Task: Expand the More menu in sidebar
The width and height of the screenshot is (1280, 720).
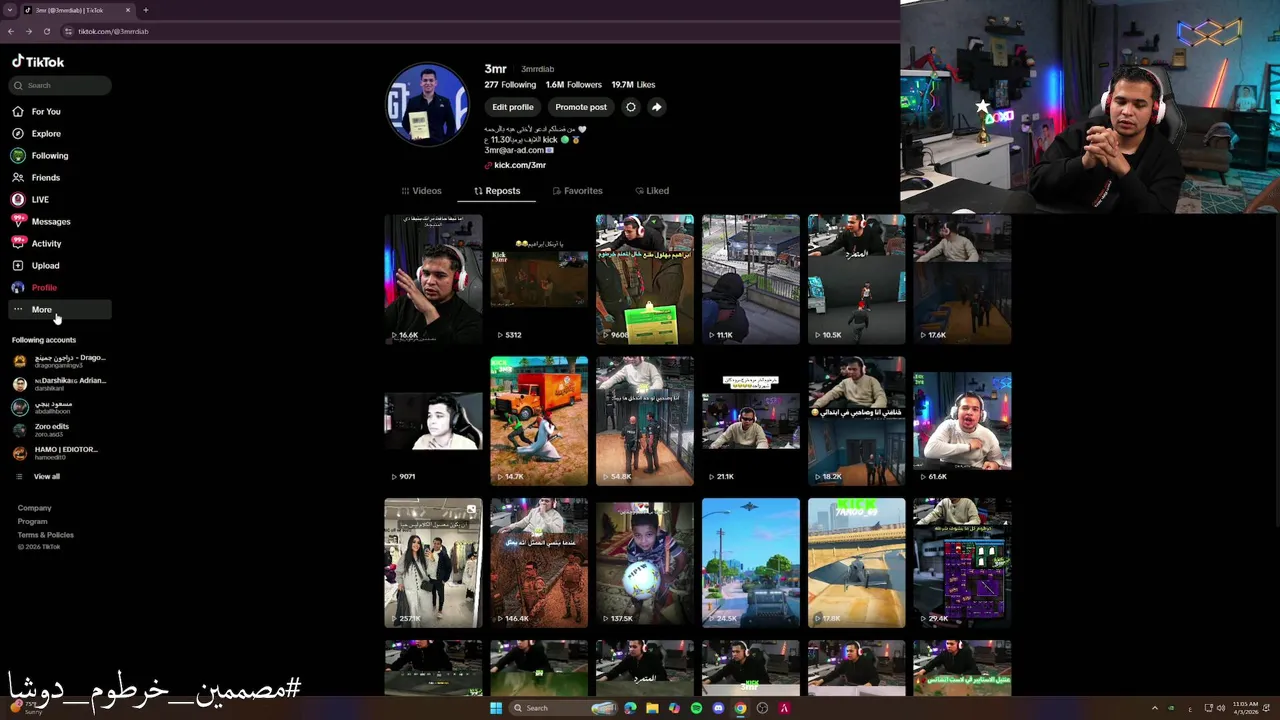Action: coord(60,309)
